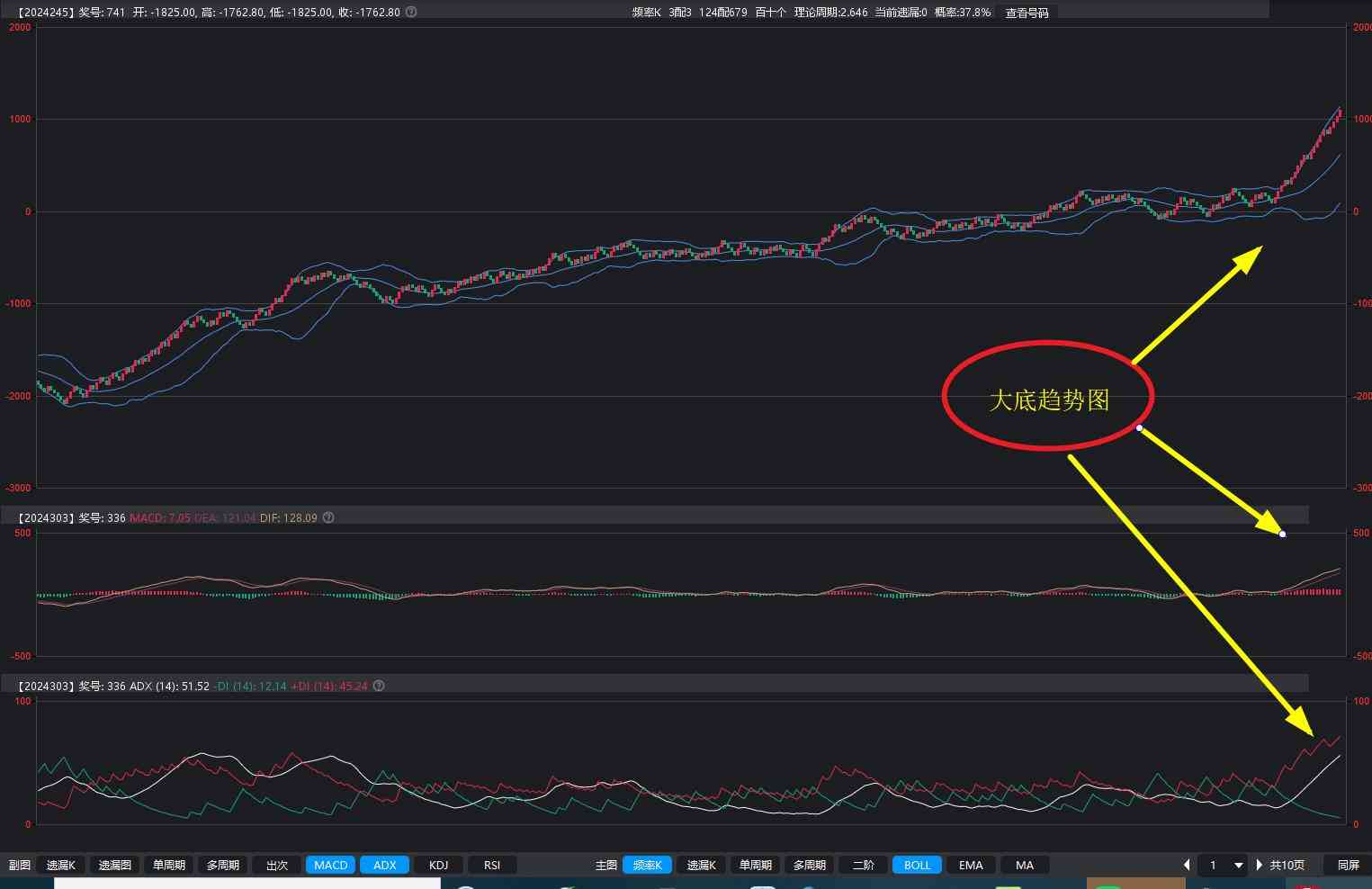
Task: Open the page number dropdown
Action: tap(1238, 865)
